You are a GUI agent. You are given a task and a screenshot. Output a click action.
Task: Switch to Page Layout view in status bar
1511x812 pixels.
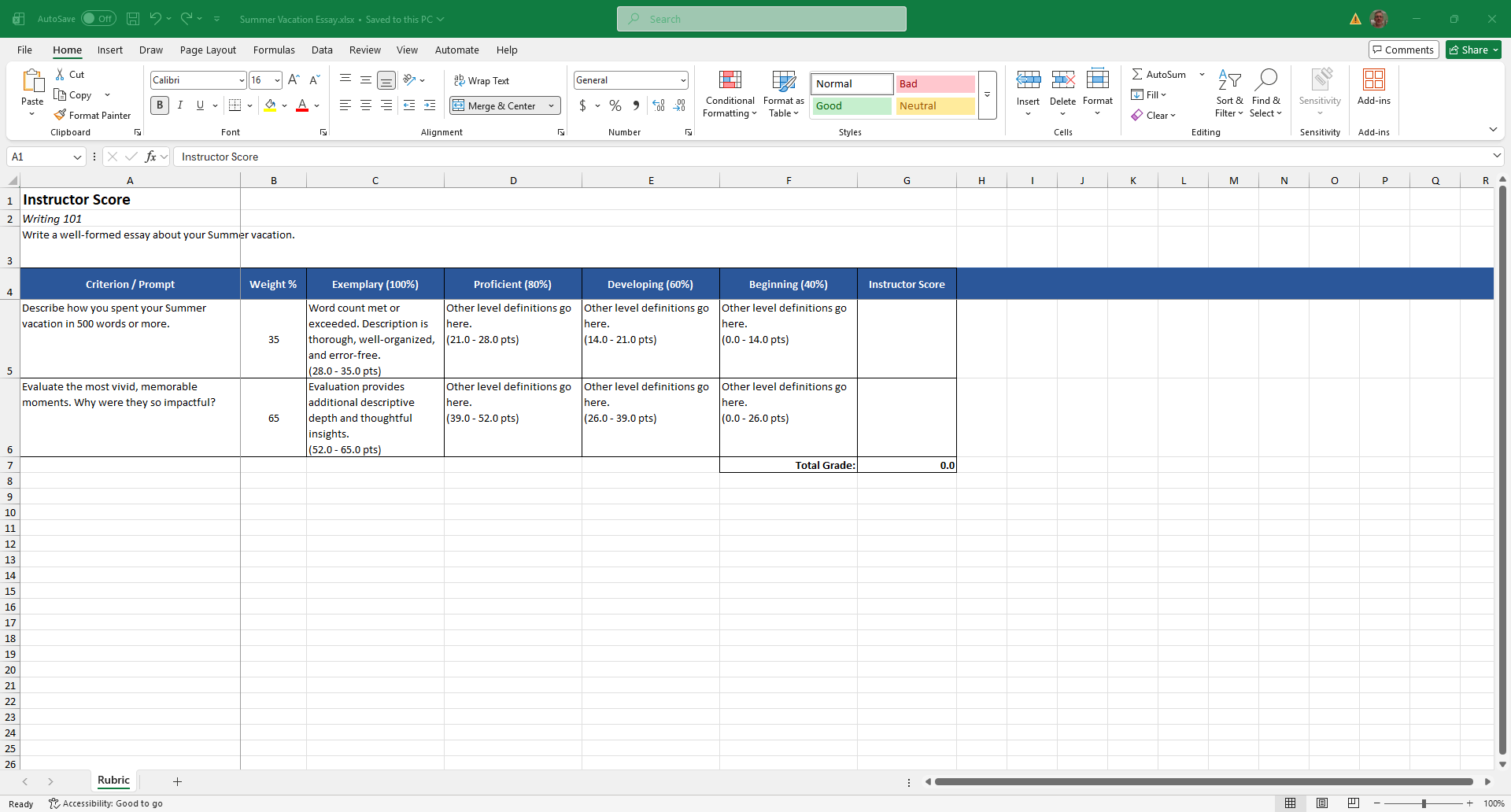click(1322, 803)
